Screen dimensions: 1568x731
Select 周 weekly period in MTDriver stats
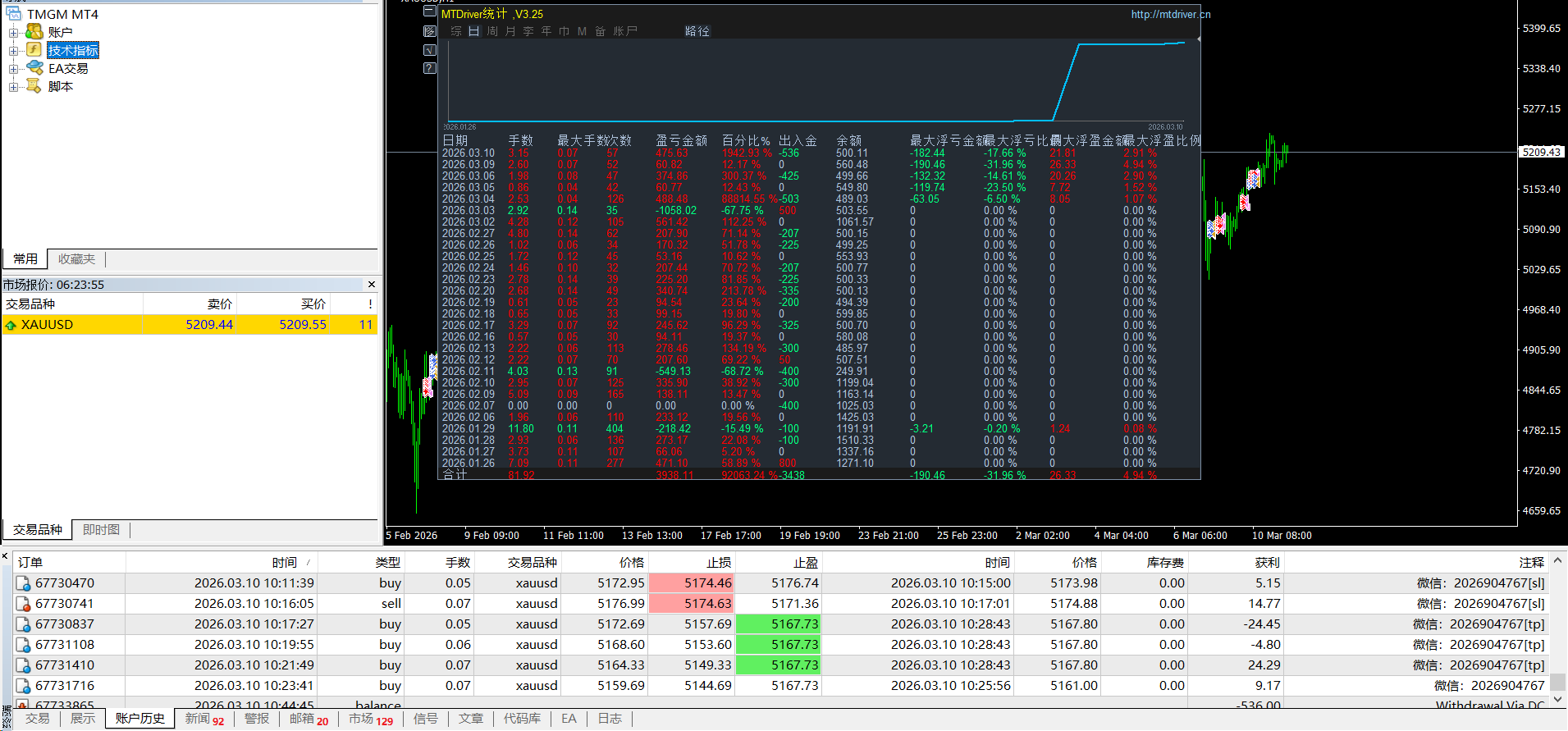click(x=492, y=31)
